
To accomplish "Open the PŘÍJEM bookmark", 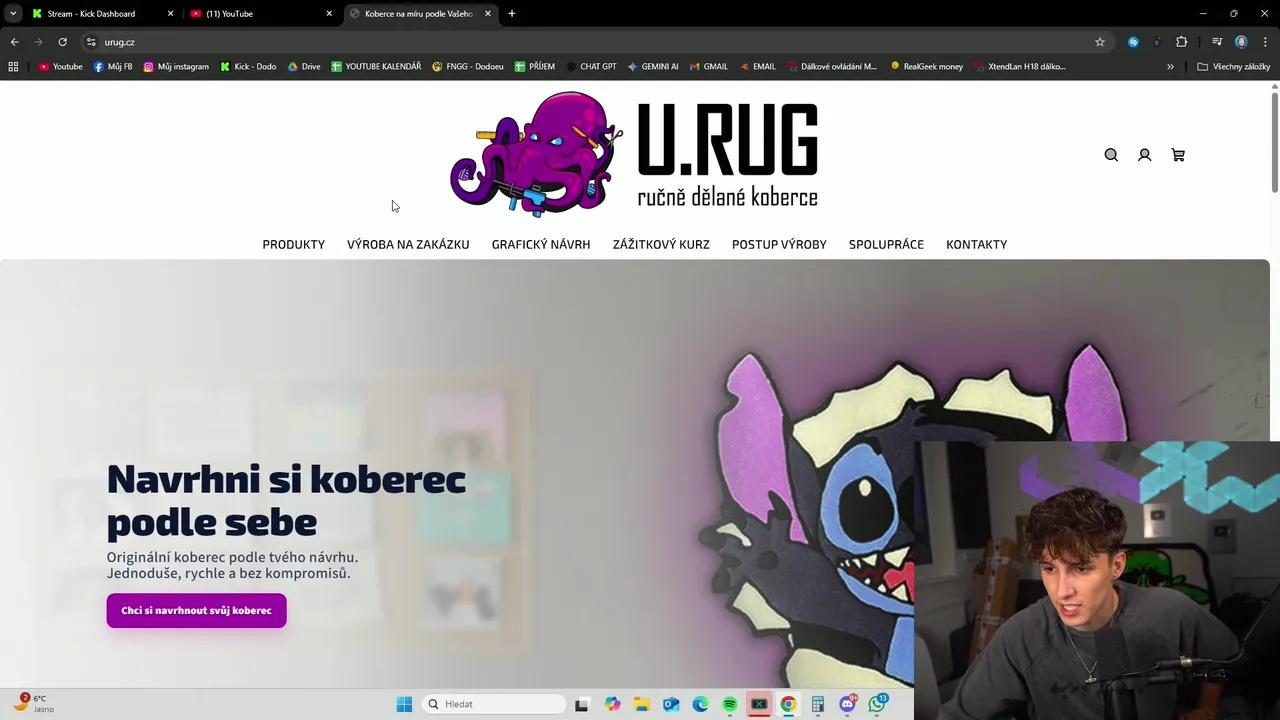I will click(535, 67).
